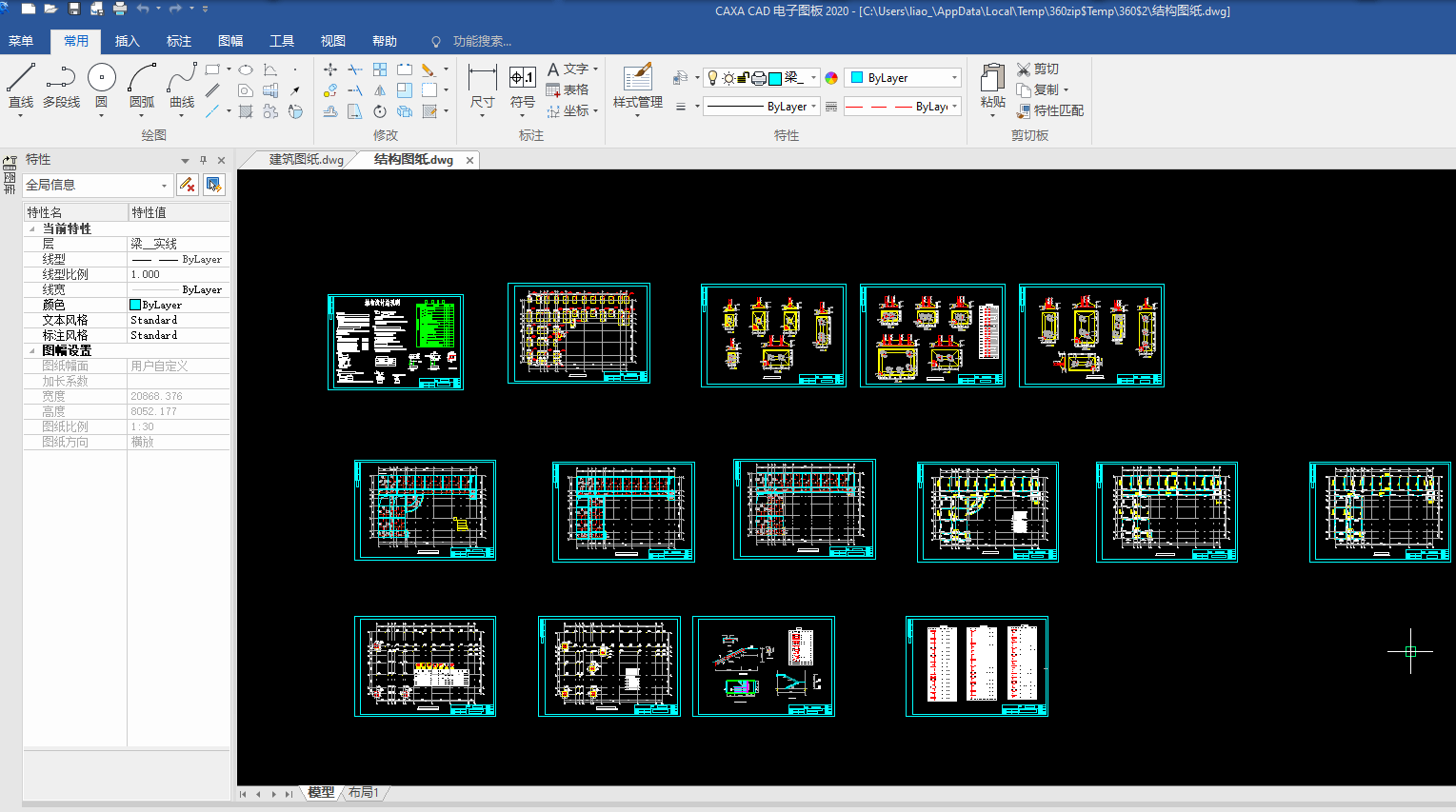Open the 全局信息 selection dropdown

coord(164,185)
